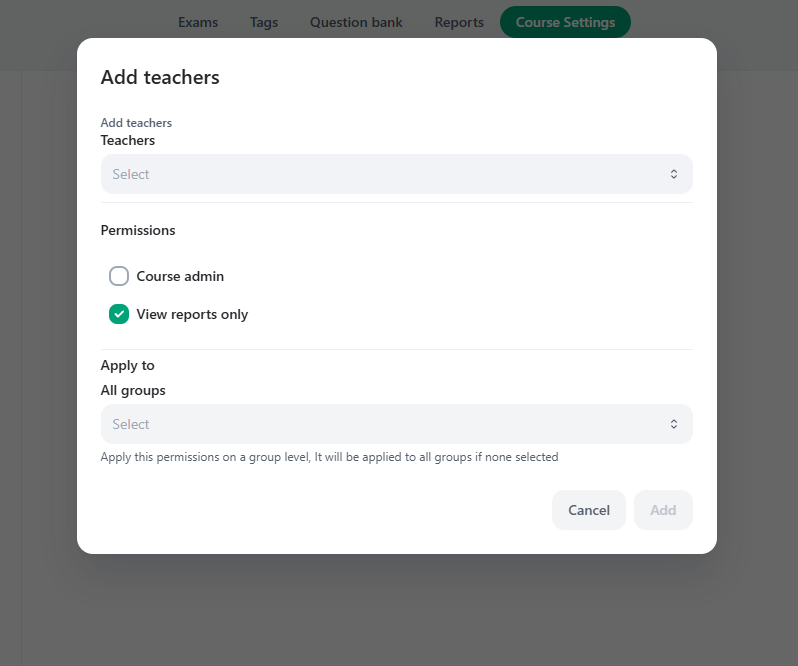Switch to the Exams tab
The height and width of the screenshot is (666, 798).
pos(198,22)
